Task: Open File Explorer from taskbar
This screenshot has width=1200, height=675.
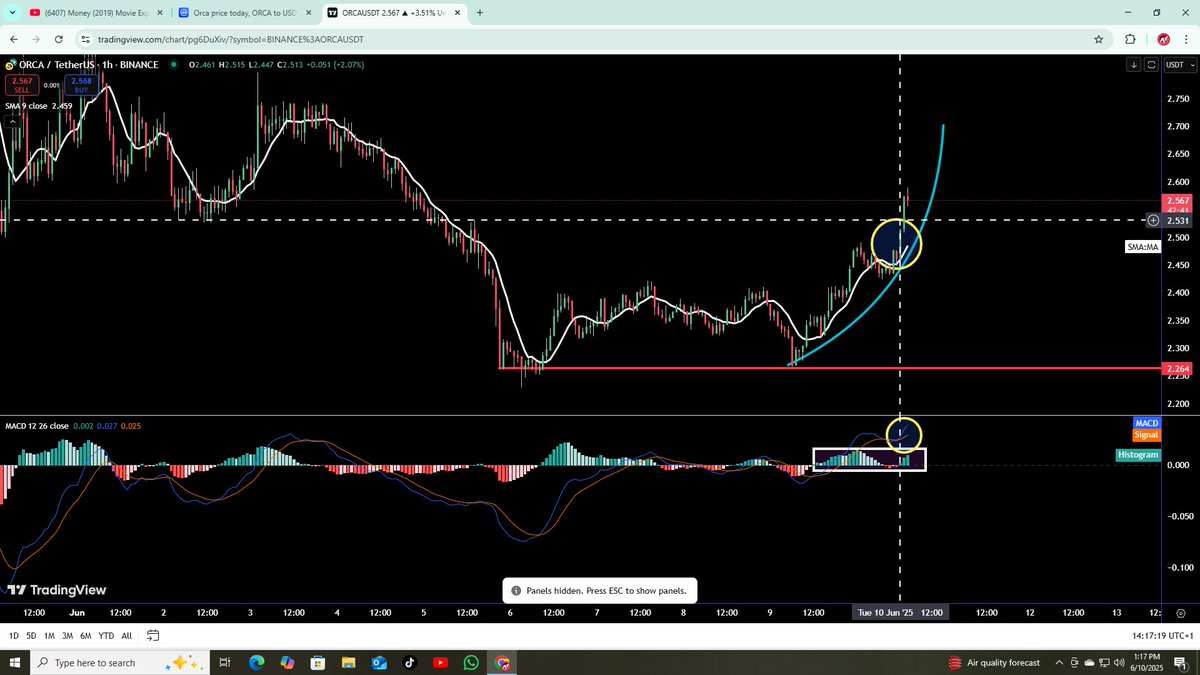Action: coord(349,662)
